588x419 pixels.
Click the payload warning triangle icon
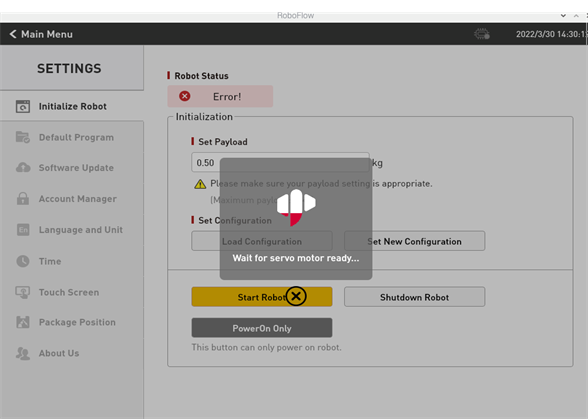point(200,184)
